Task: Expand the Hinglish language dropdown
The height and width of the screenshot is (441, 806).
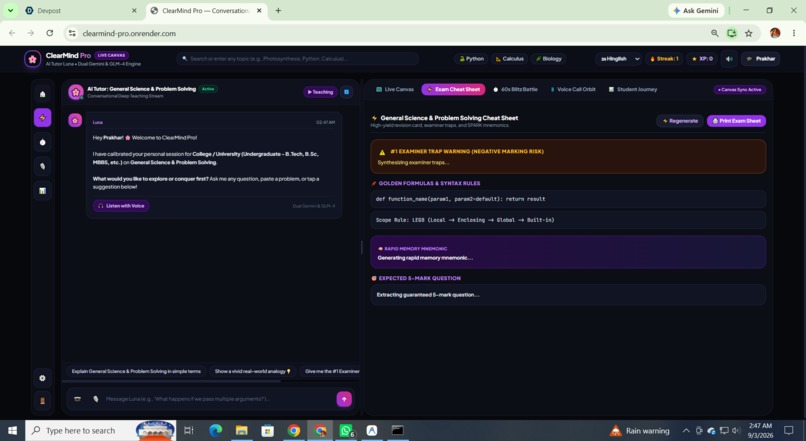Action: [620, 59]
